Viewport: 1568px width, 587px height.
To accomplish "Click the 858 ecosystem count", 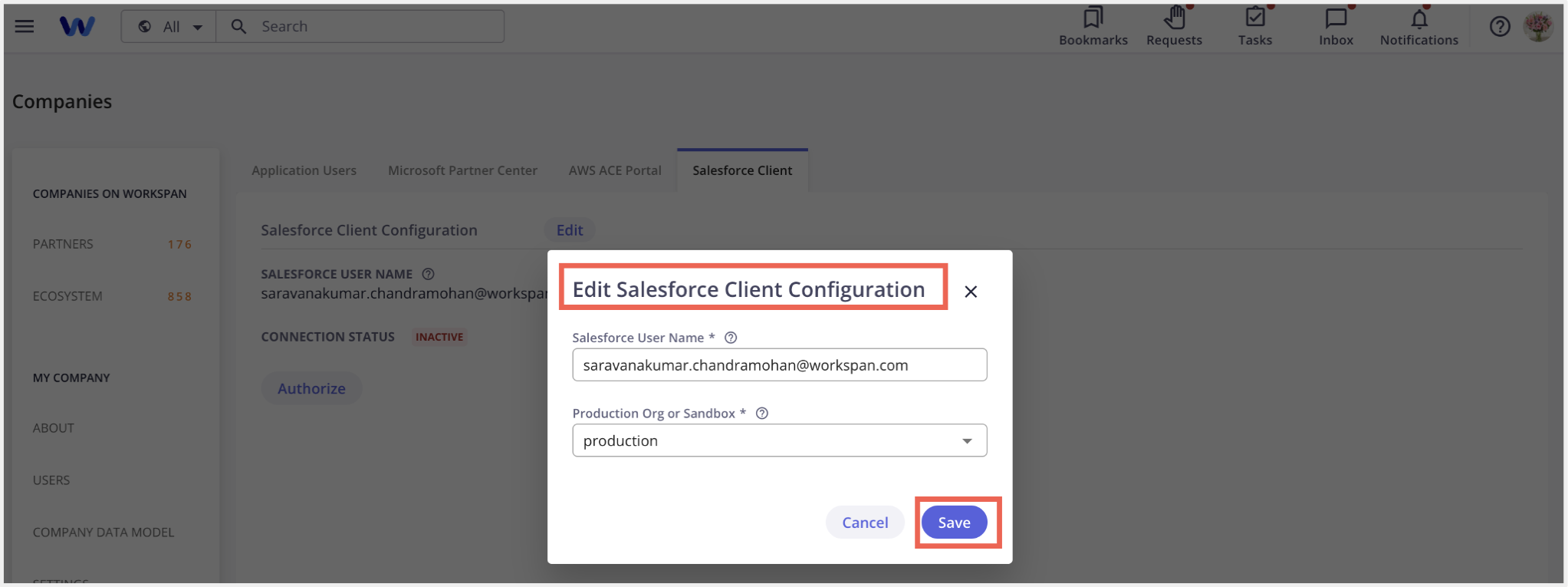I will point(180,296).
